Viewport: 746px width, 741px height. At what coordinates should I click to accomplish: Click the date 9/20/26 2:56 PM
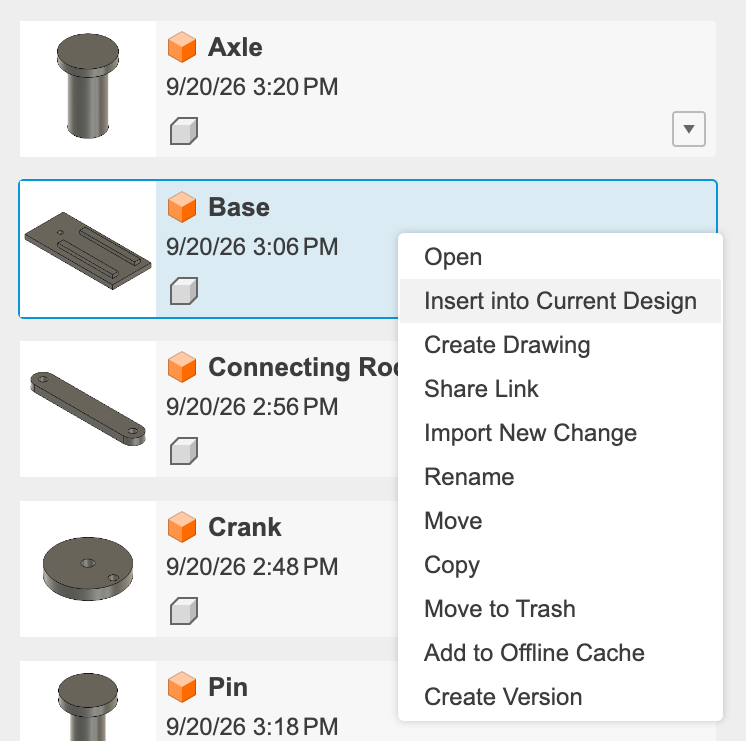252,407
